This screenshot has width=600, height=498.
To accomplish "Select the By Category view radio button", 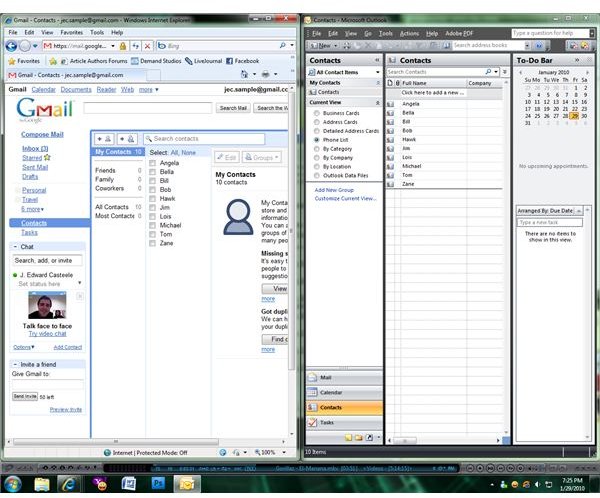I will pos(316,149).
